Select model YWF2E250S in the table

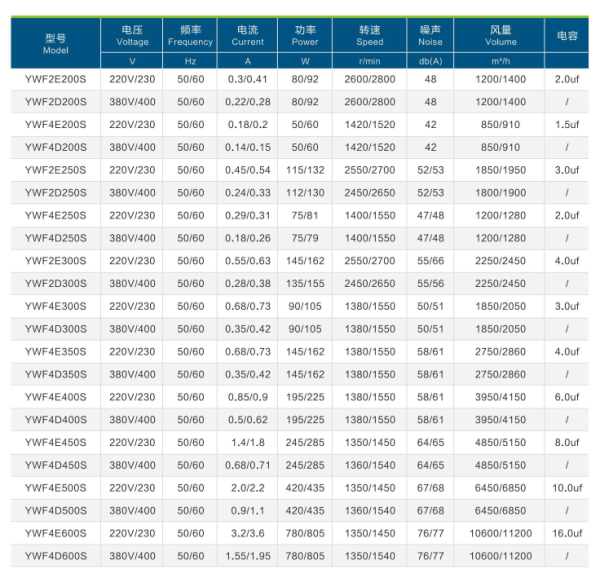tap(57, 170)
